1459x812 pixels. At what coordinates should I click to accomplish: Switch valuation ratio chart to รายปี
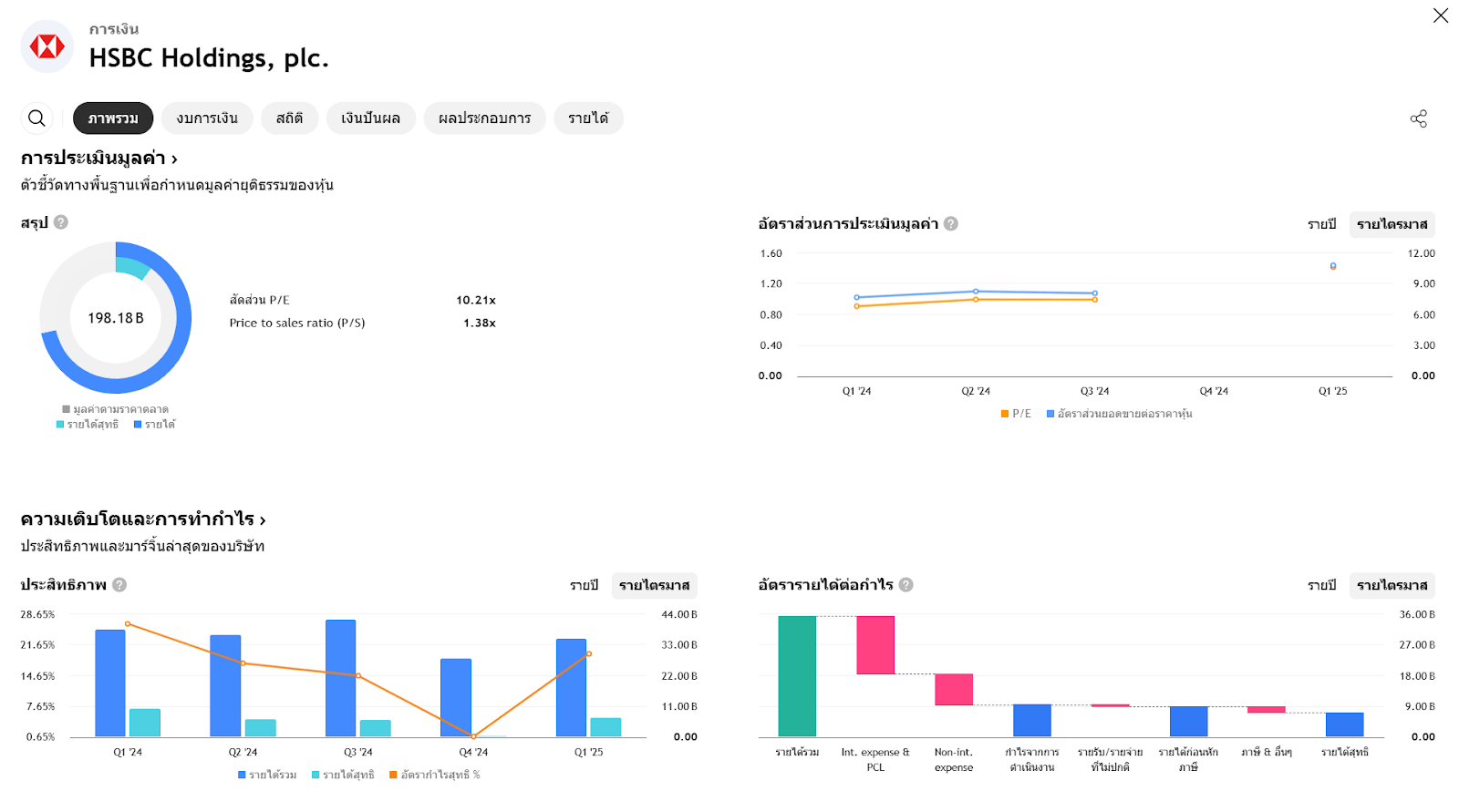(x=1321, y=224)
